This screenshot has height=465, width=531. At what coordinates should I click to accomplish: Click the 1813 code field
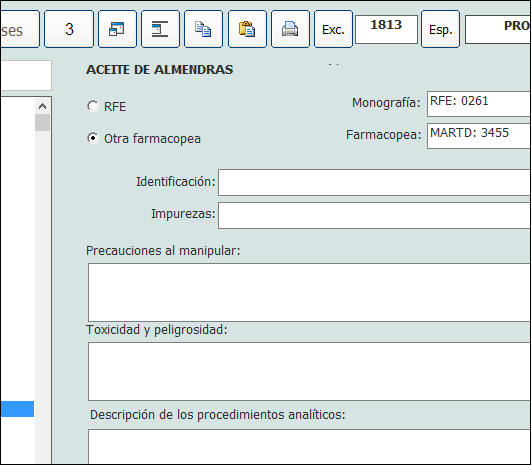coord(386,29)
